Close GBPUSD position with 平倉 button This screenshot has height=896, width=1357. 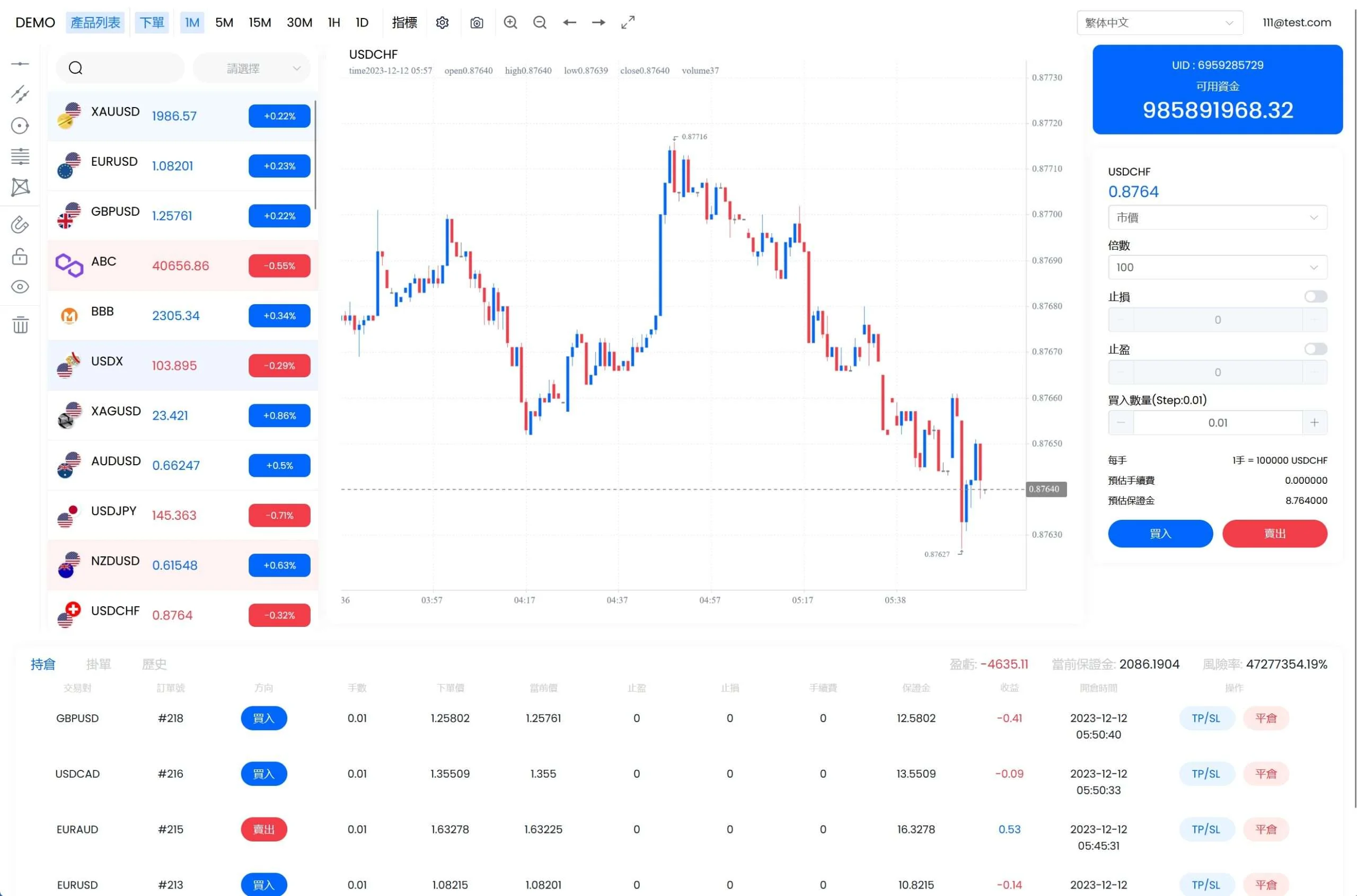[1265, 718]
